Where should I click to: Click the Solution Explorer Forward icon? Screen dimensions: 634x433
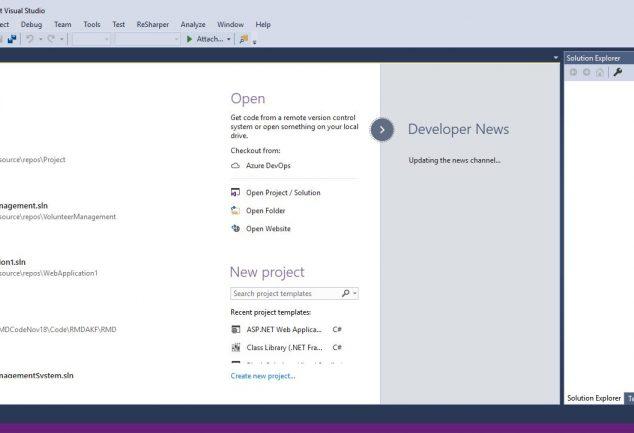(x=586, y=72)
